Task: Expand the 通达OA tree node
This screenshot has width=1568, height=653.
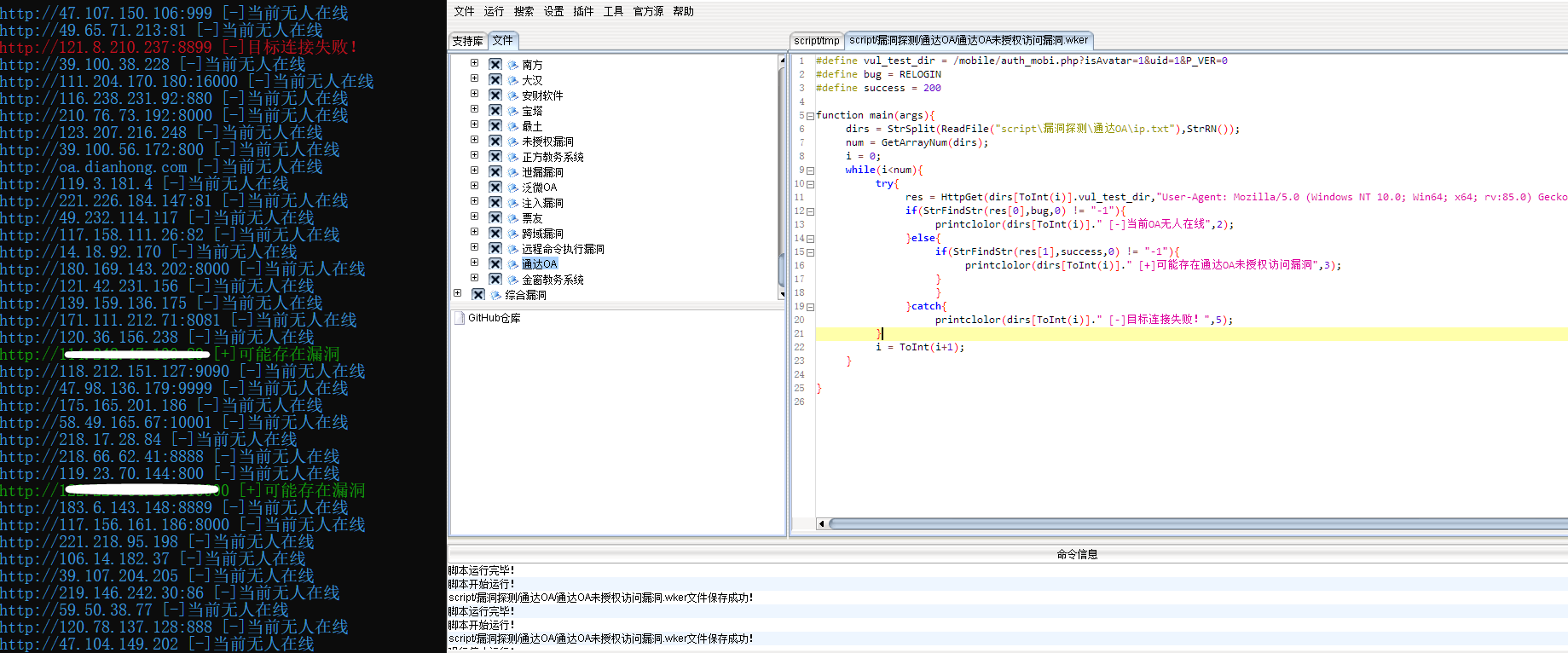Action: click(x=475, y=263)
